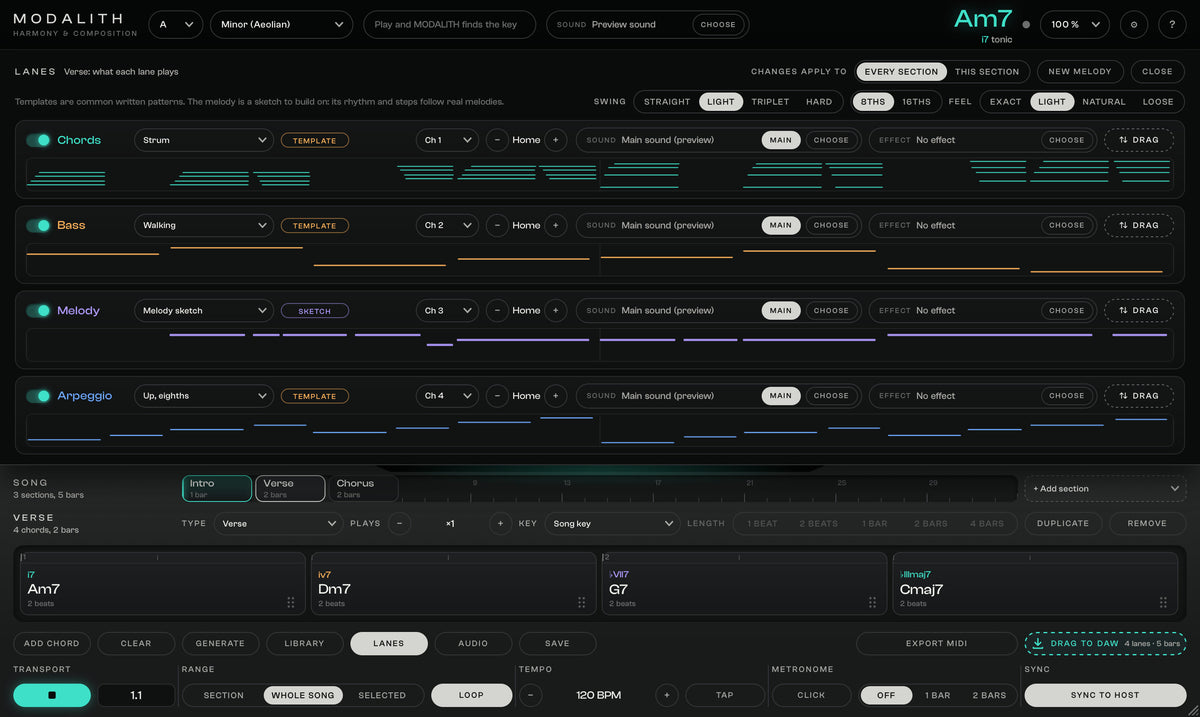Turn off the Arpeggio lane switch
This screenshot has height=717, width=1200.
click(x=38, y=396)
